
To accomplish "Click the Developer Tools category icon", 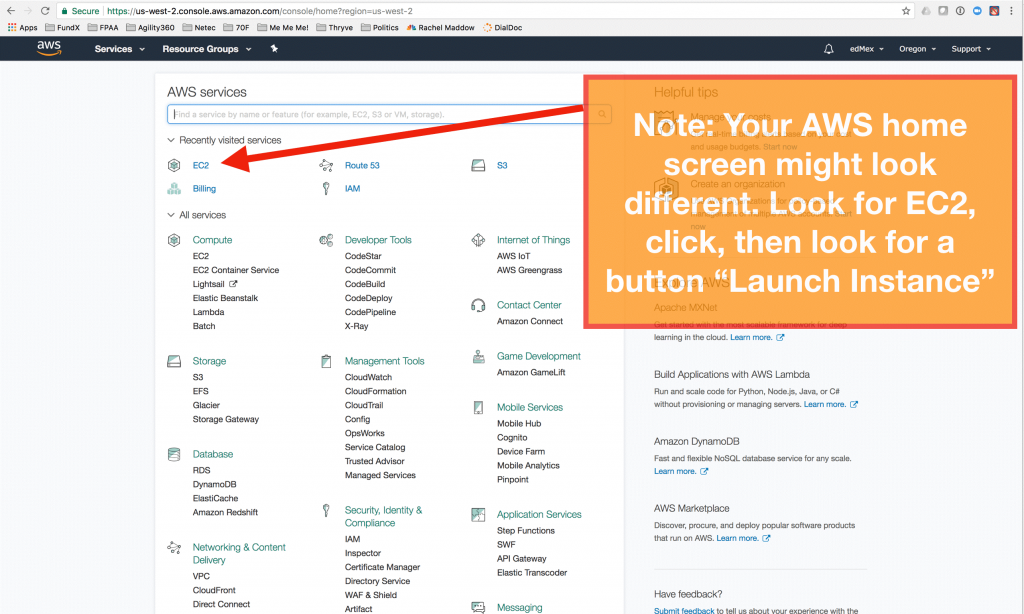I will (x=326, y=240).
